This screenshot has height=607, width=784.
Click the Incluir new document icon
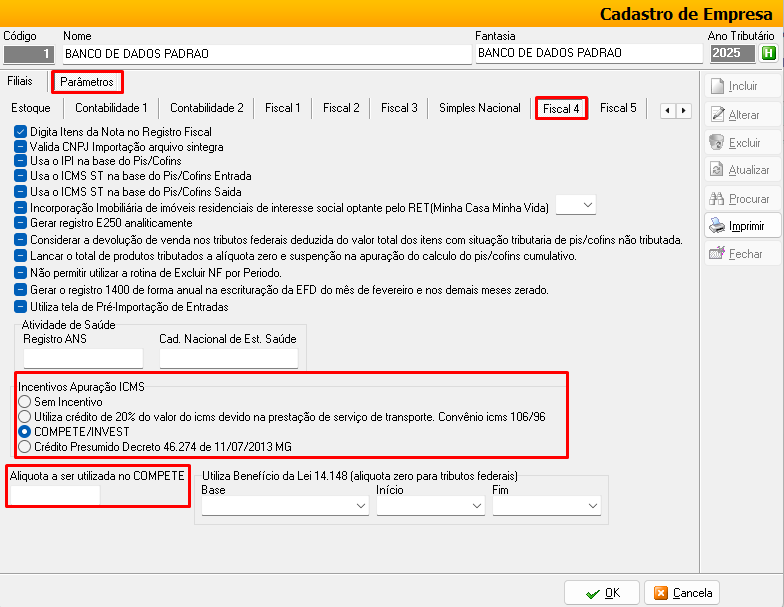pyautogui.click(x=717, y=86)
